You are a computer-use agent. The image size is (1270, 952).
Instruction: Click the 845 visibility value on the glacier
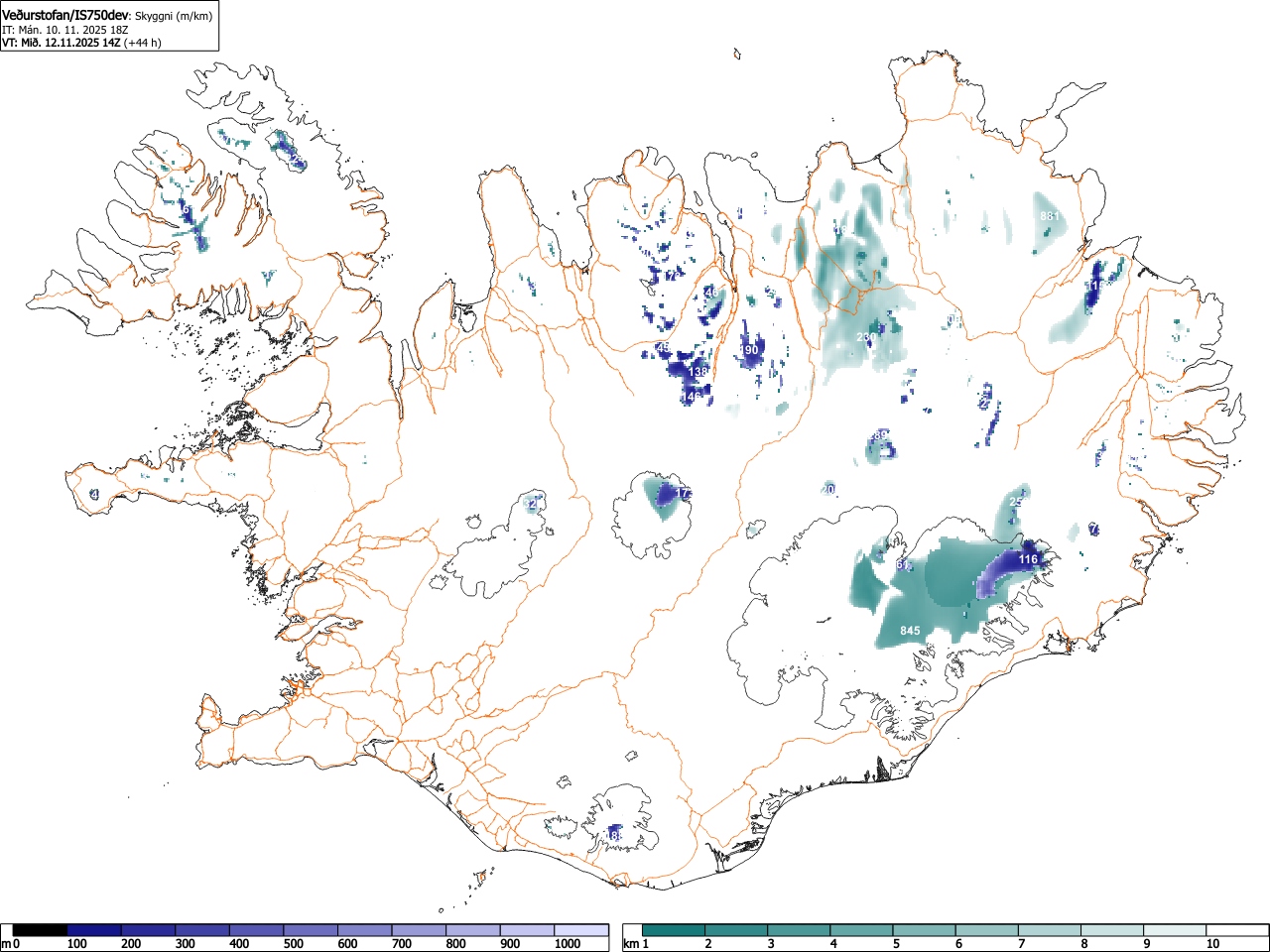pyautogui.click(x=910, y=631)
